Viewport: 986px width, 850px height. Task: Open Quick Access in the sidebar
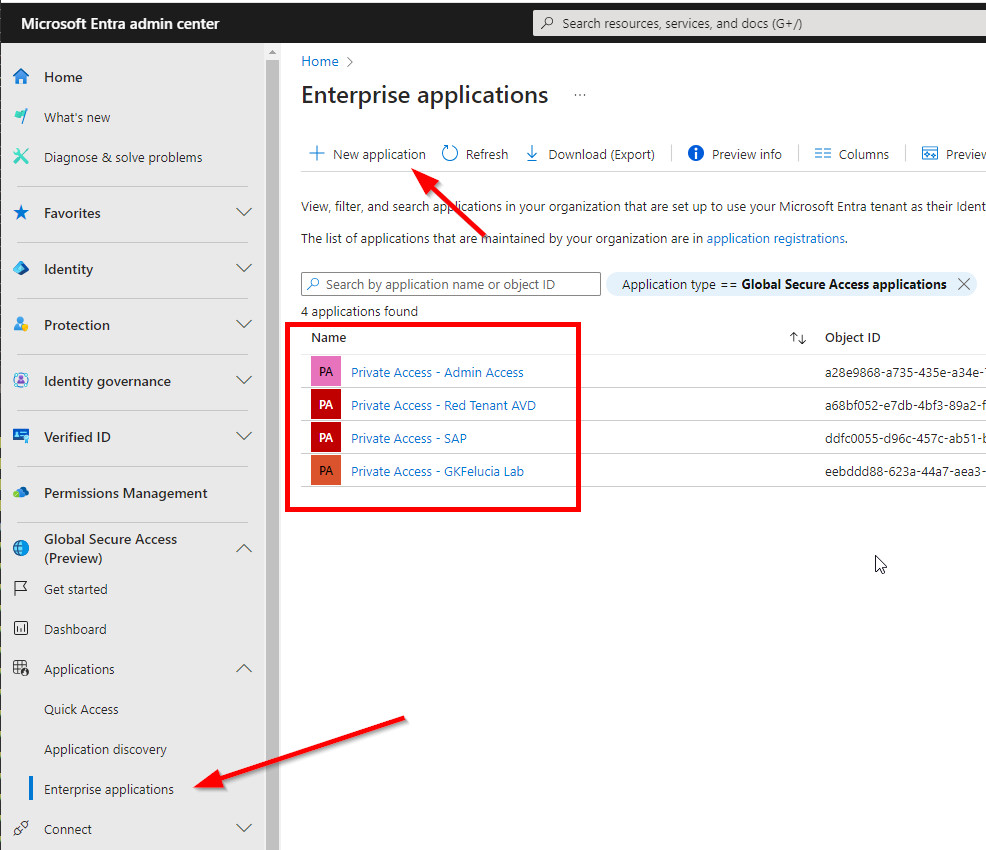(81, 709)
